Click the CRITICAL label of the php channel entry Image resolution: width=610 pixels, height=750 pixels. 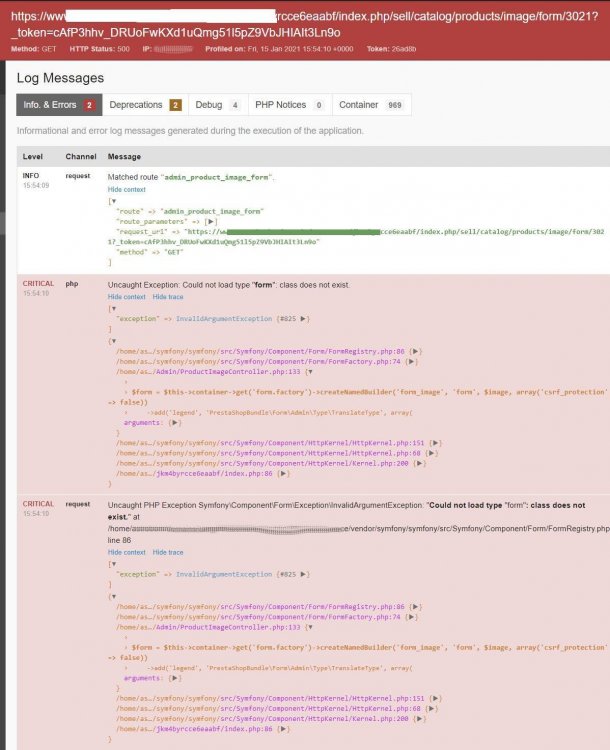pyautogui.click(x=38, y=284)
